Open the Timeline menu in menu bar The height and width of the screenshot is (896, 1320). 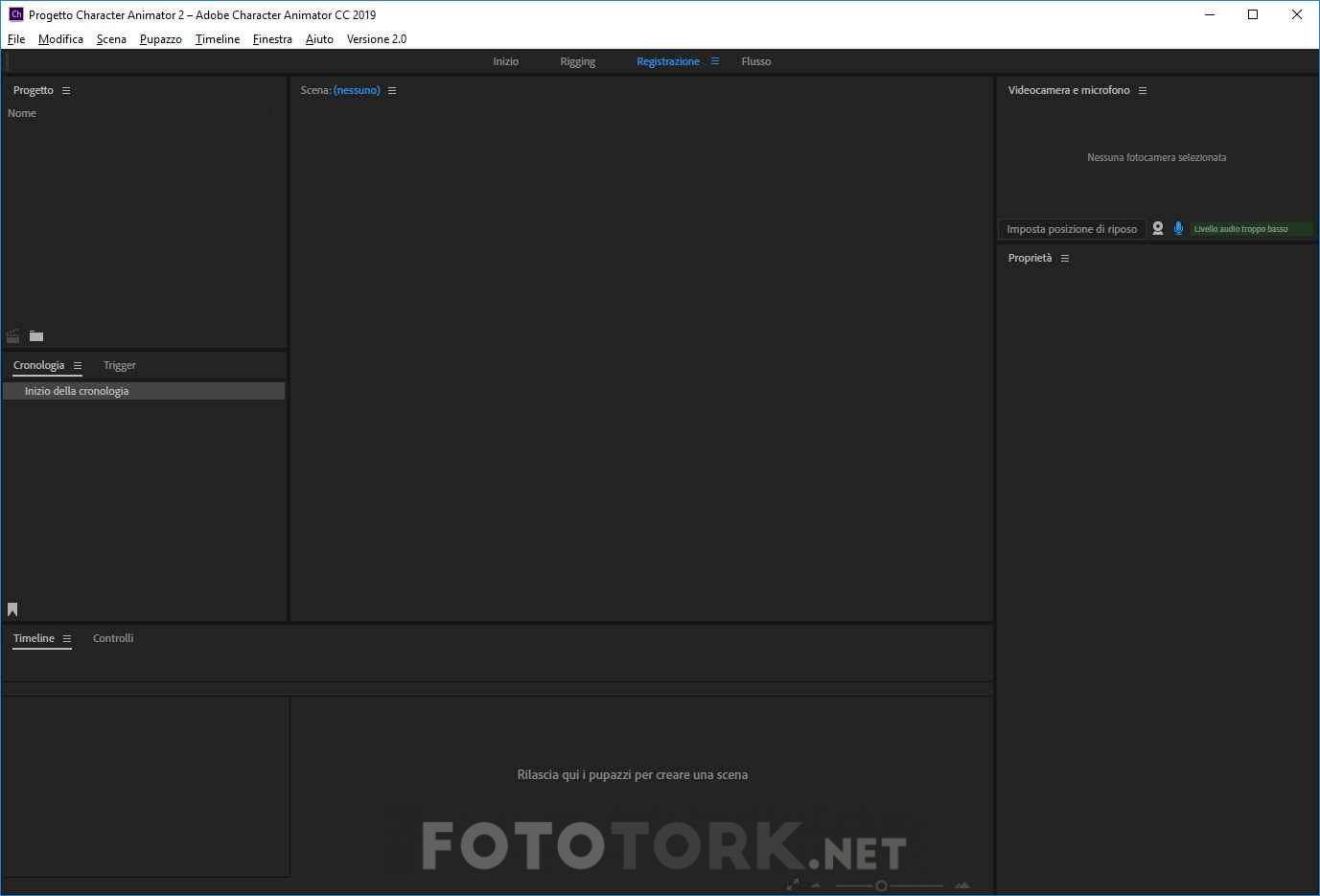point(218,39)
